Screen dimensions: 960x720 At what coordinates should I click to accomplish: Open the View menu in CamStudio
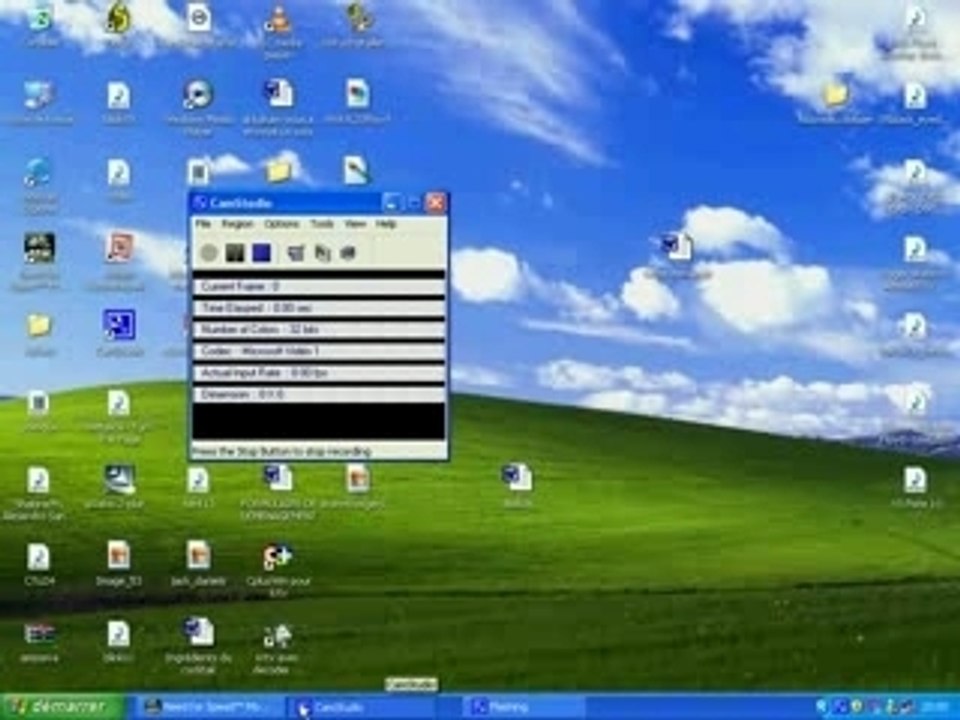point(354,224)
